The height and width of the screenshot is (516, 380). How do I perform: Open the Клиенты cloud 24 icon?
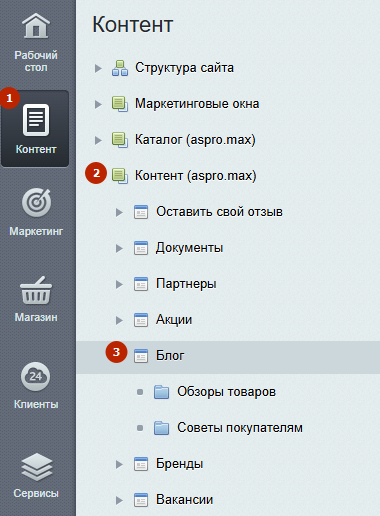click(36, 376)
